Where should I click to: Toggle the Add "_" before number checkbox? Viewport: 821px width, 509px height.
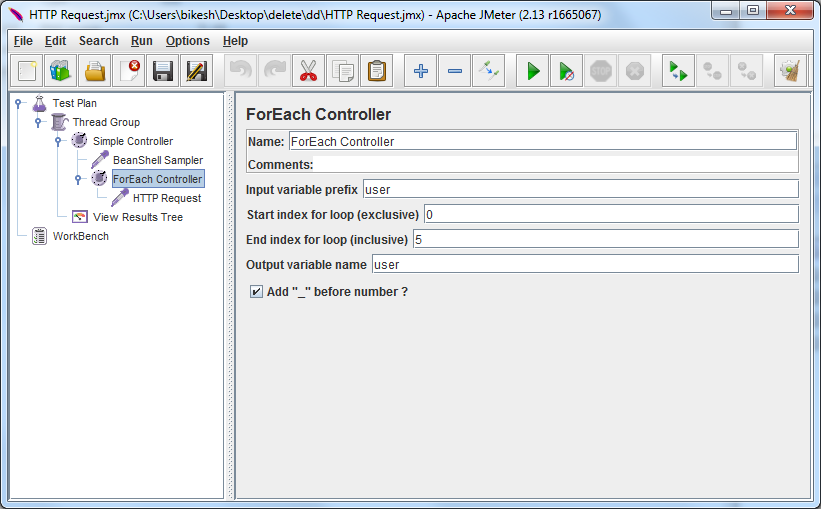(x=256, y=292)
